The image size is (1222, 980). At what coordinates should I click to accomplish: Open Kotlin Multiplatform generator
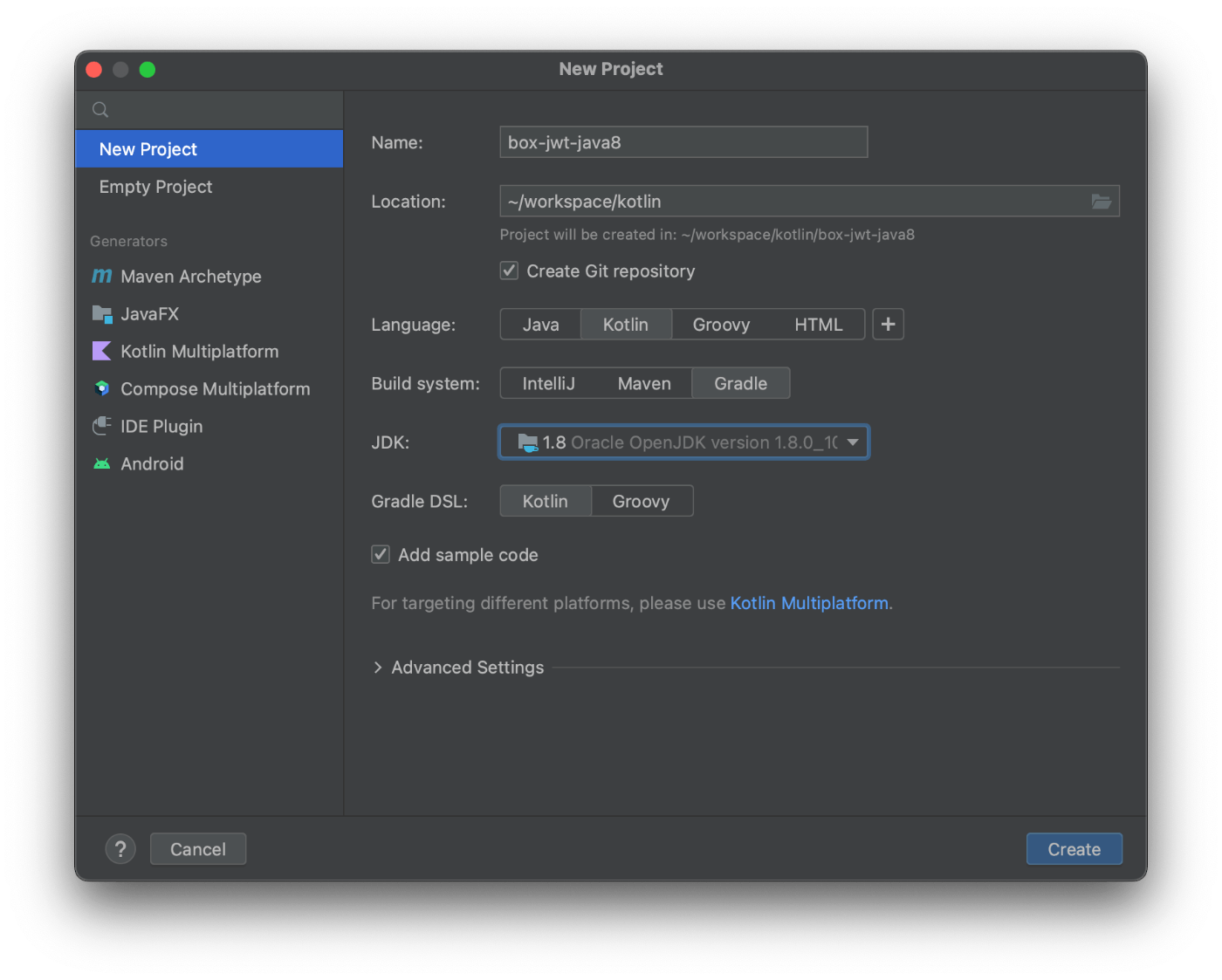pos(209,352)
